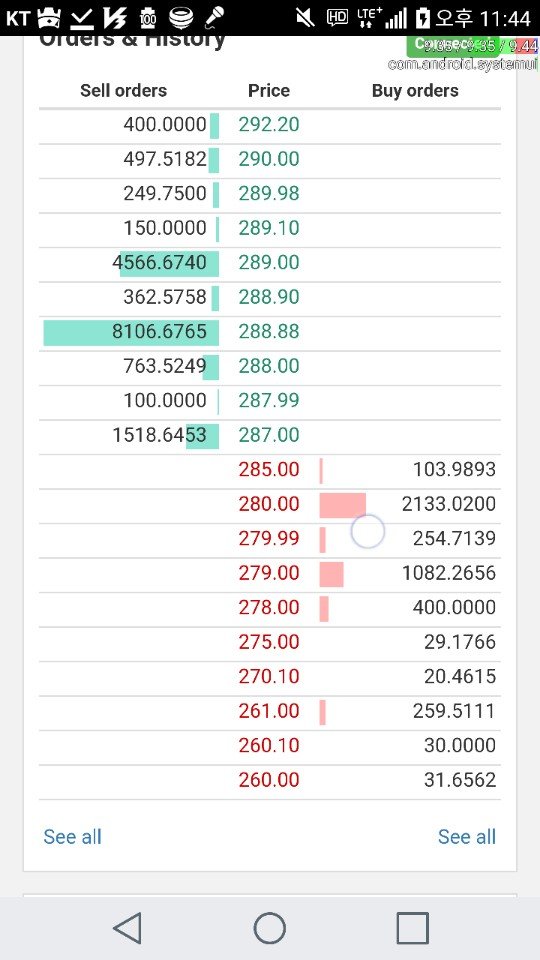Viewport: 540px width, 960px height.
Task: Tap the Android back navigation triangle
Action: tap(128, 928)
